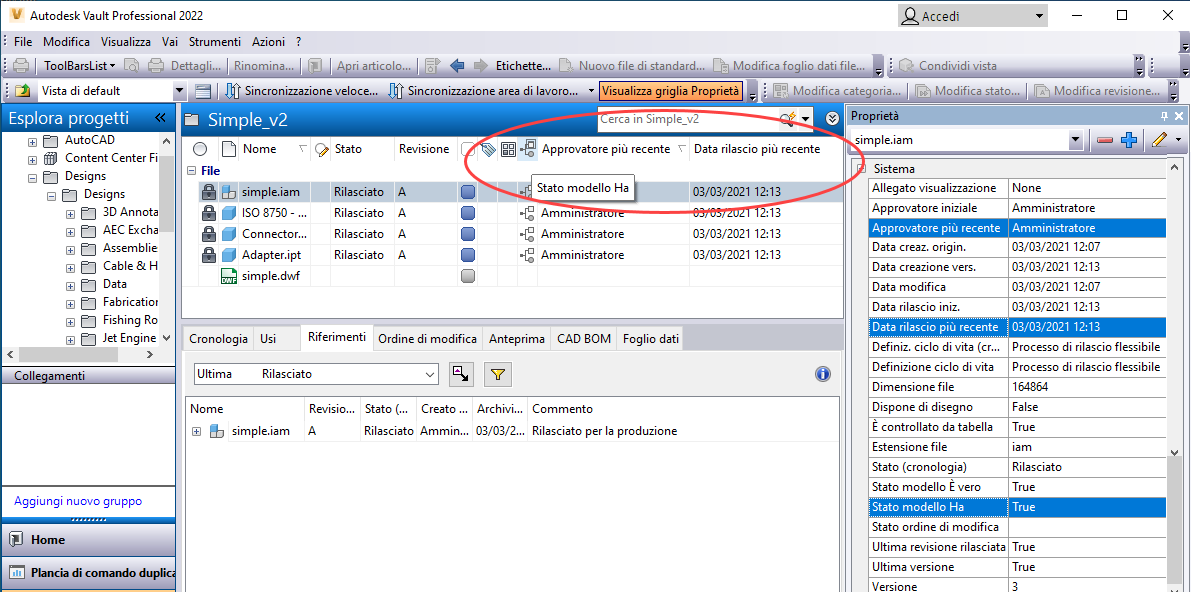Click the go-up folder icon
The width and height of the screenshot is (1191, 592).
pos(23,91)
